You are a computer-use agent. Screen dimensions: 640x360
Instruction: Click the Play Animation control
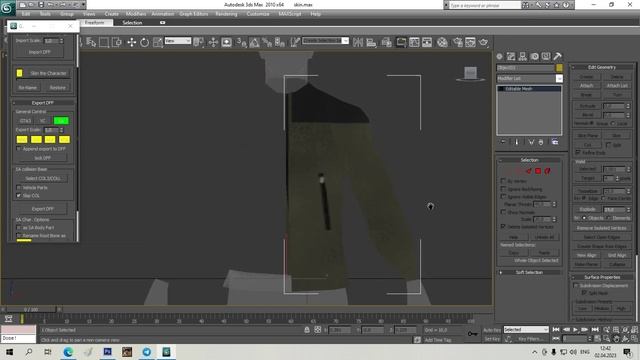click(x=575, y=329)
